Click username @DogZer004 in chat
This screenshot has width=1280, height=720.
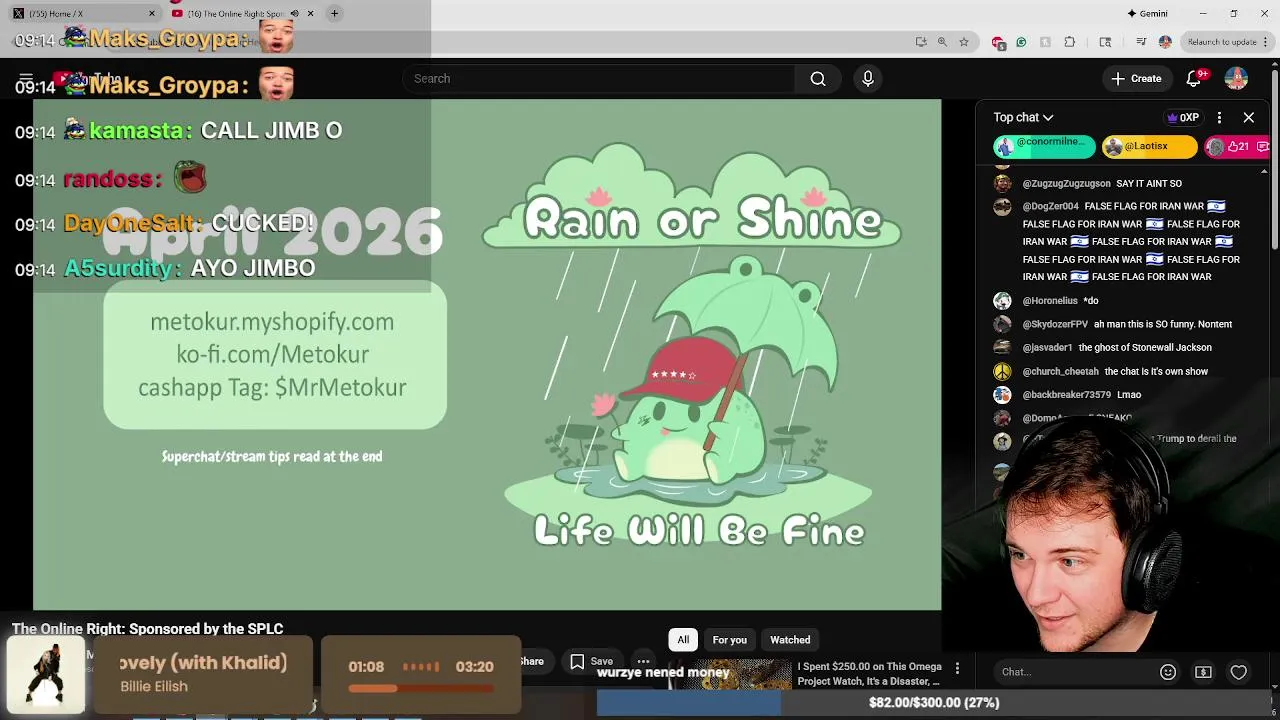coord(1050,207)
